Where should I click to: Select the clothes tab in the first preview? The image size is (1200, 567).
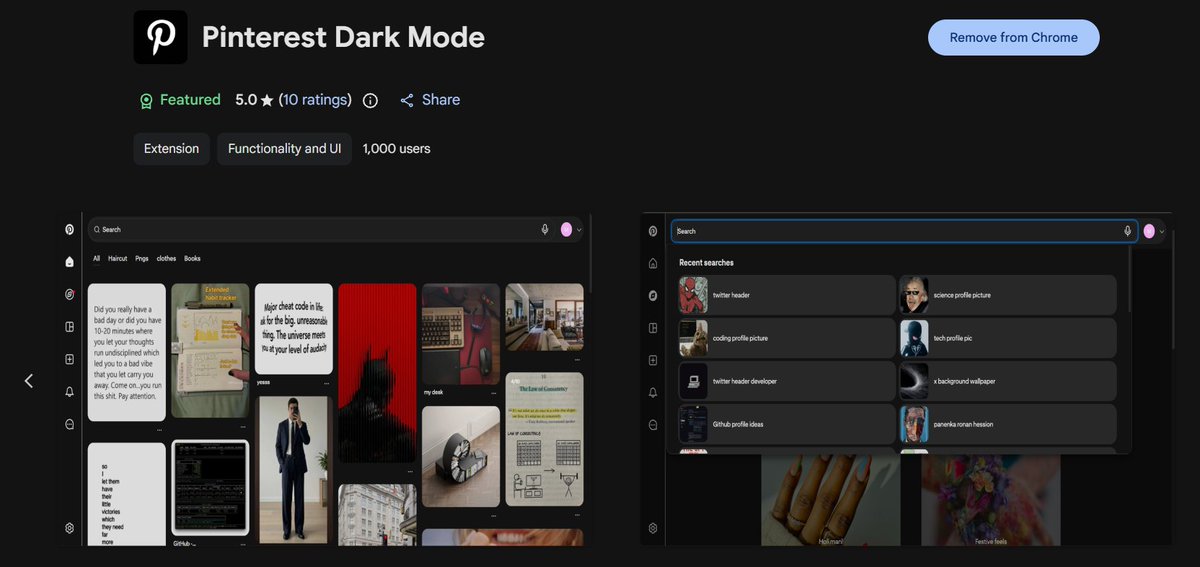tap(166, 258)
